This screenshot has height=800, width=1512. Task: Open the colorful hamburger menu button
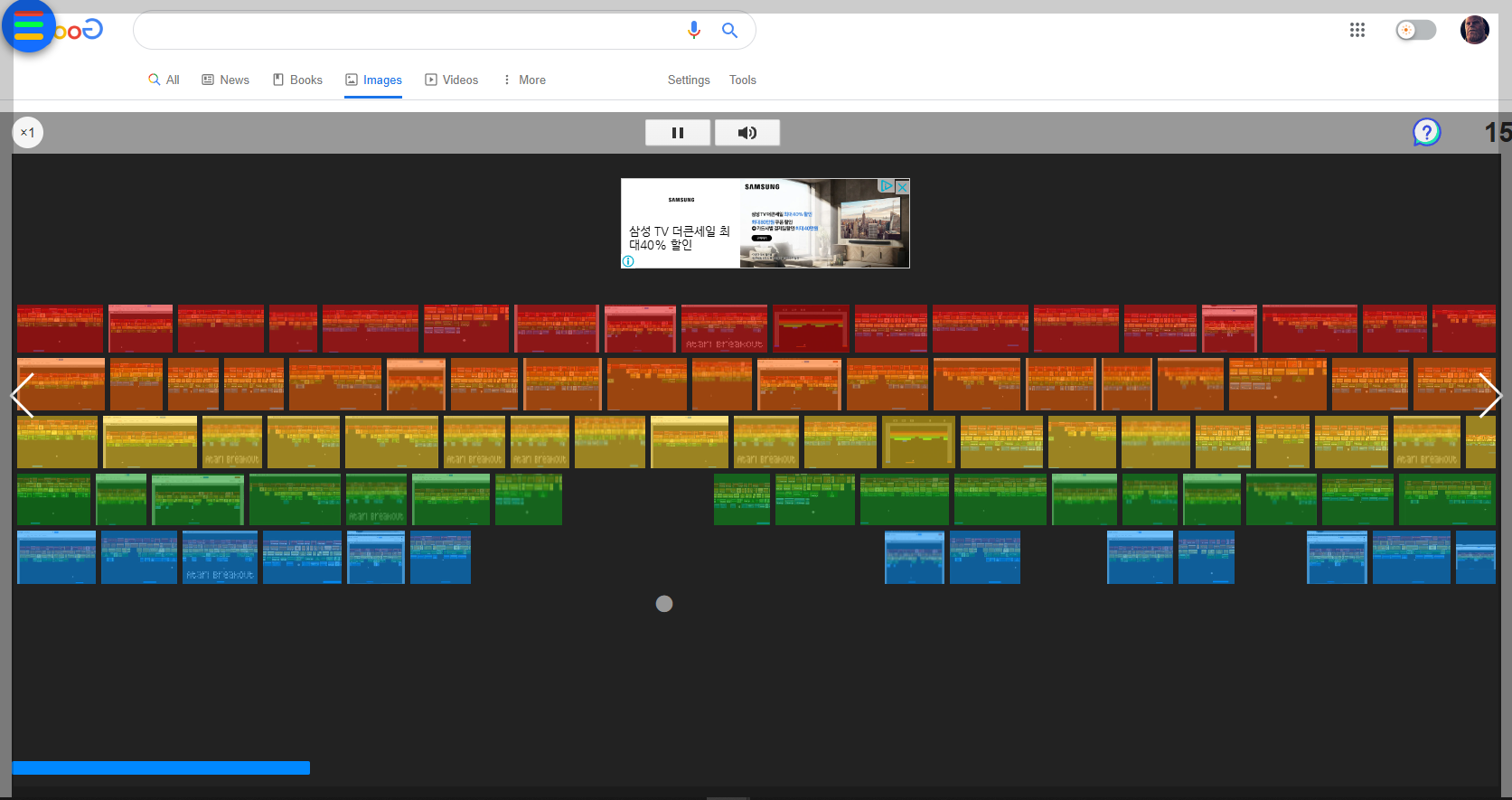point(29,24)
